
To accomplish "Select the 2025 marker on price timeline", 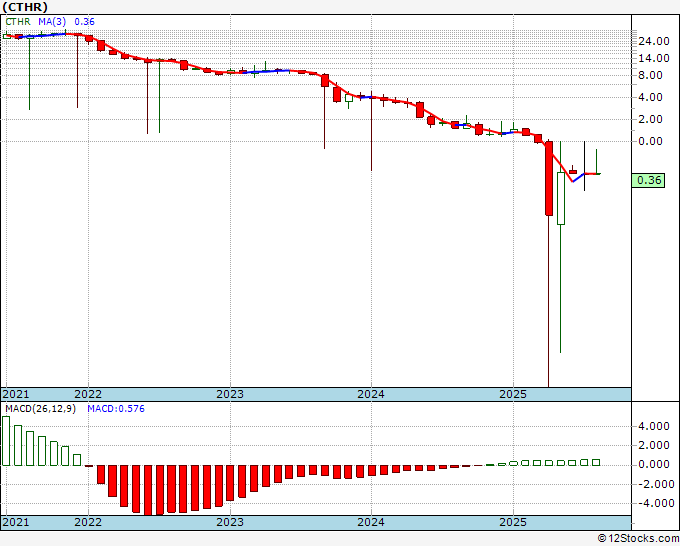I will (513, 394).
